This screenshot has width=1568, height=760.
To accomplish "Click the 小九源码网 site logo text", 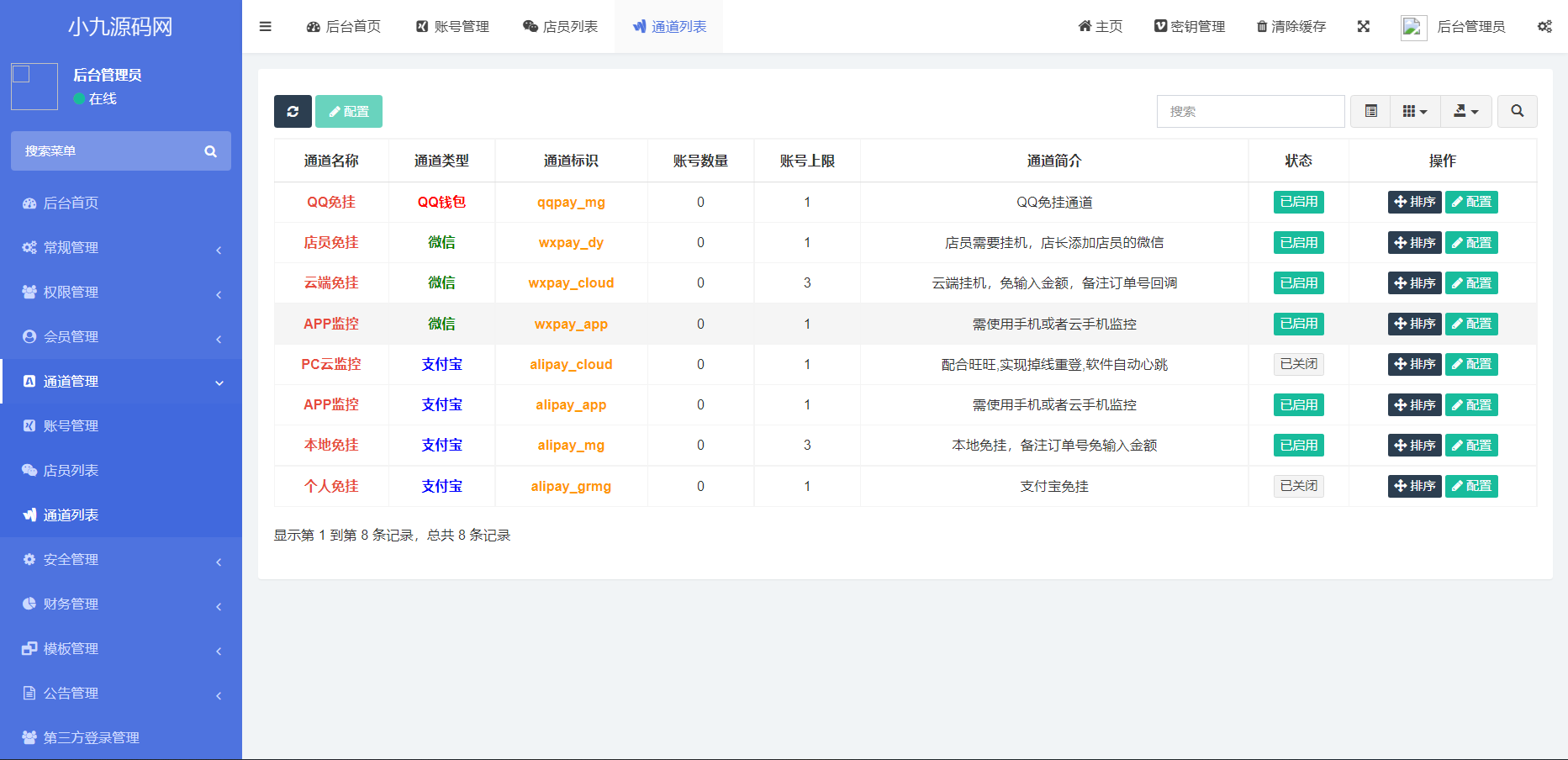I will coord(120,27).
